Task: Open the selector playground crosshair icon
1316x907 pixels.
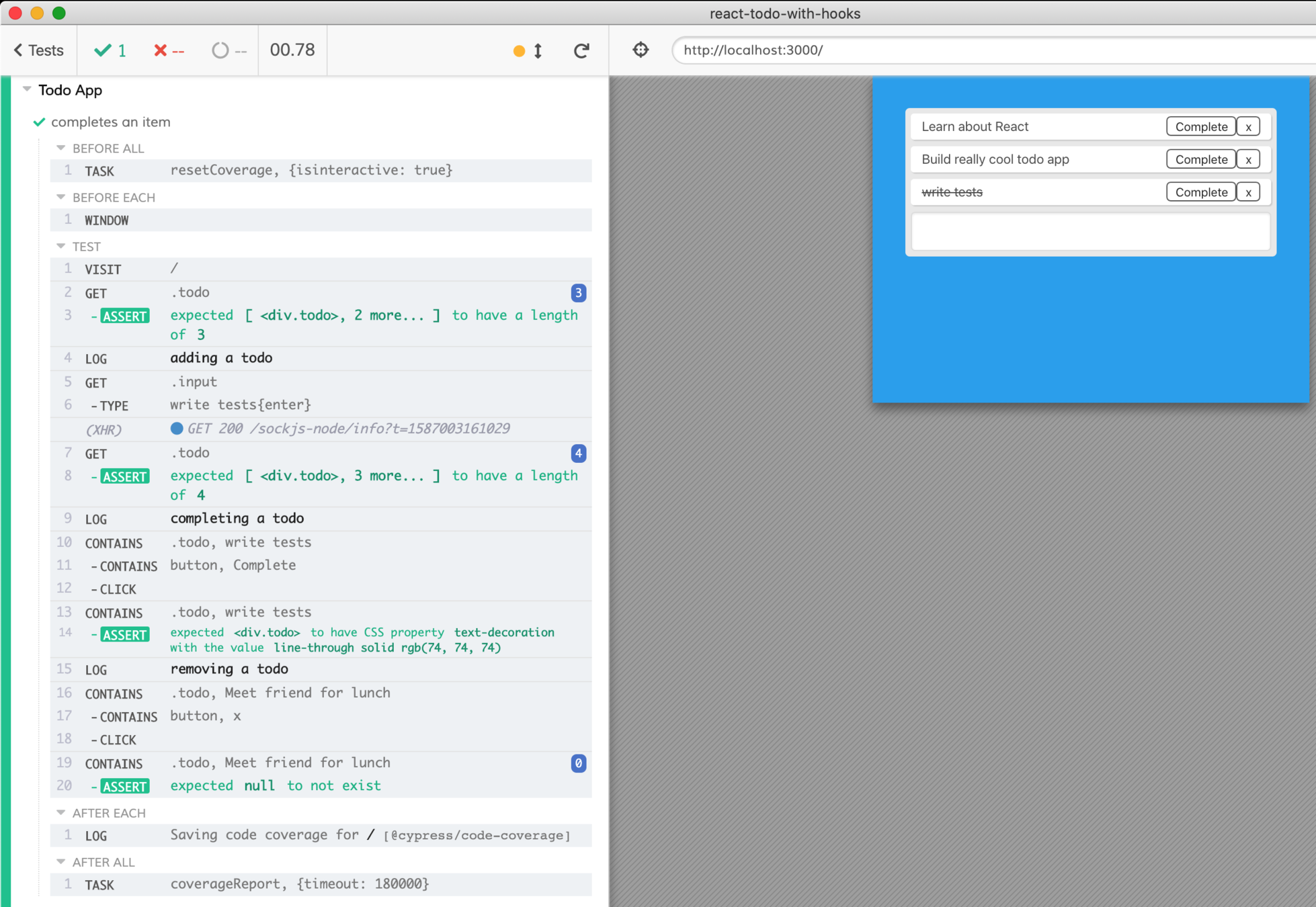Action: click(641, 50)
